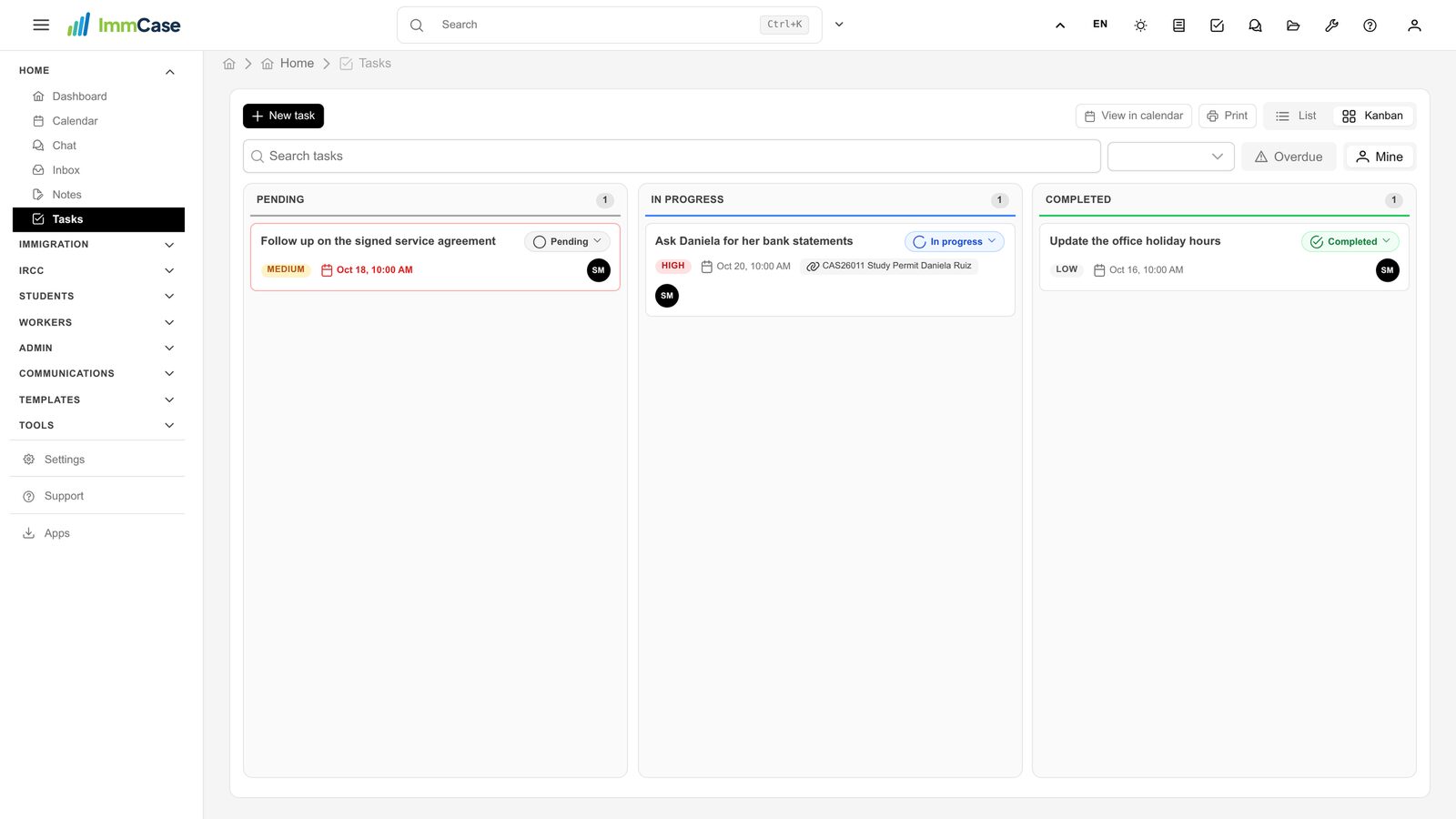The height and width of the screenshot is (819, 1456).
Task: Toggle the Overdue filter
Action: pos(1289,157)
